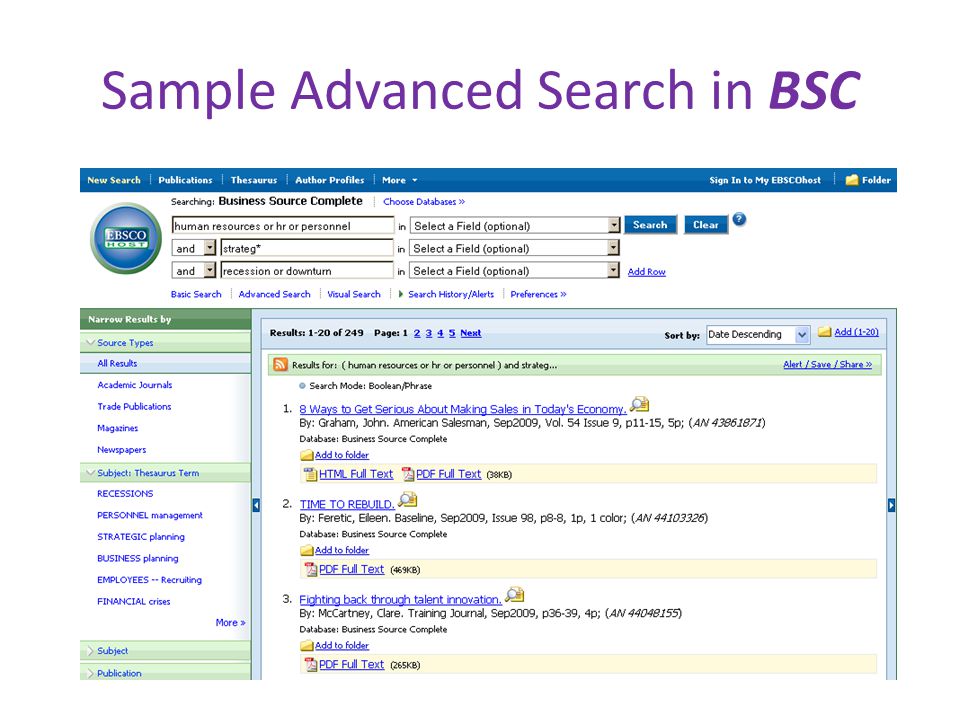Switch to Visual Search
This screenshot has height=720, width=960.
pyautogui.click(x=354, y=294)
